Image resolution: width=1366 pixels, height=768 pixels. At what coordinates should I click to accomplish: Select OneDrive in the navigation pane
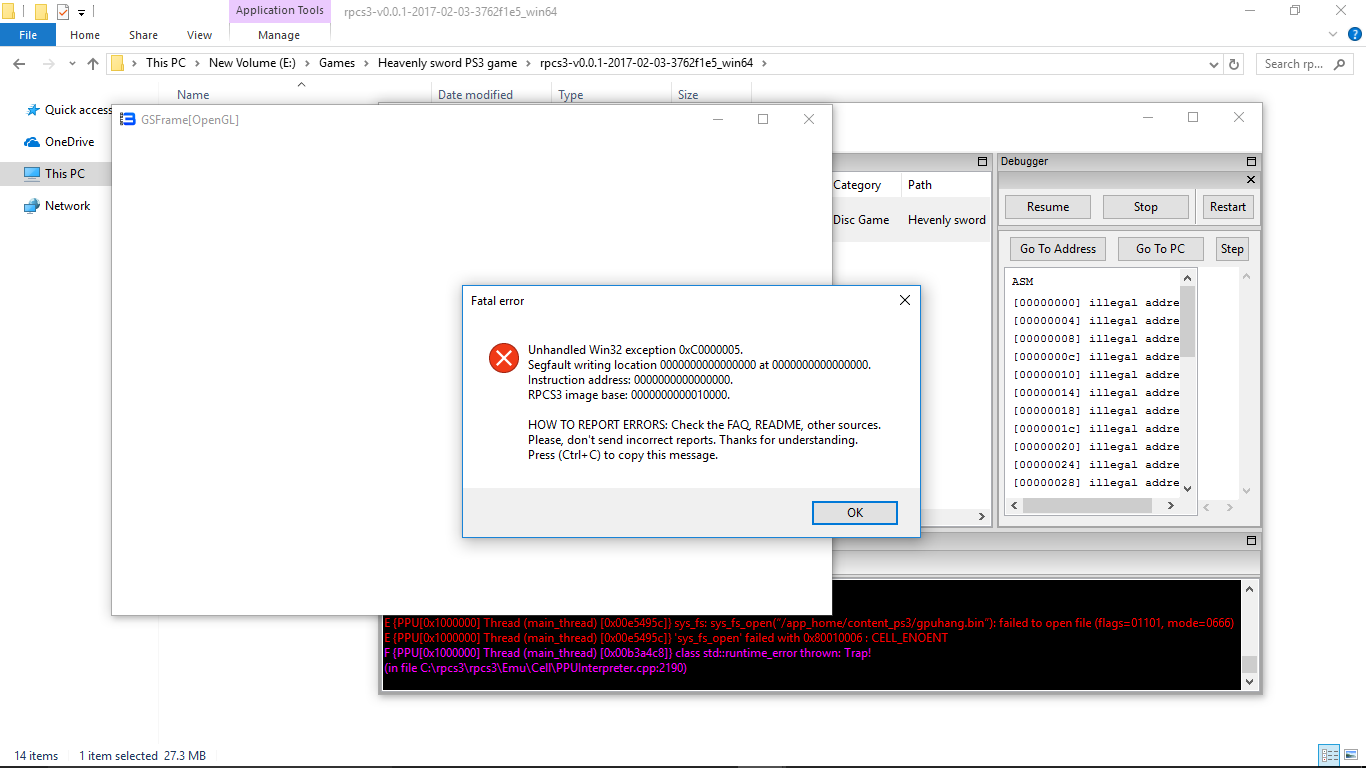point(60,142)
